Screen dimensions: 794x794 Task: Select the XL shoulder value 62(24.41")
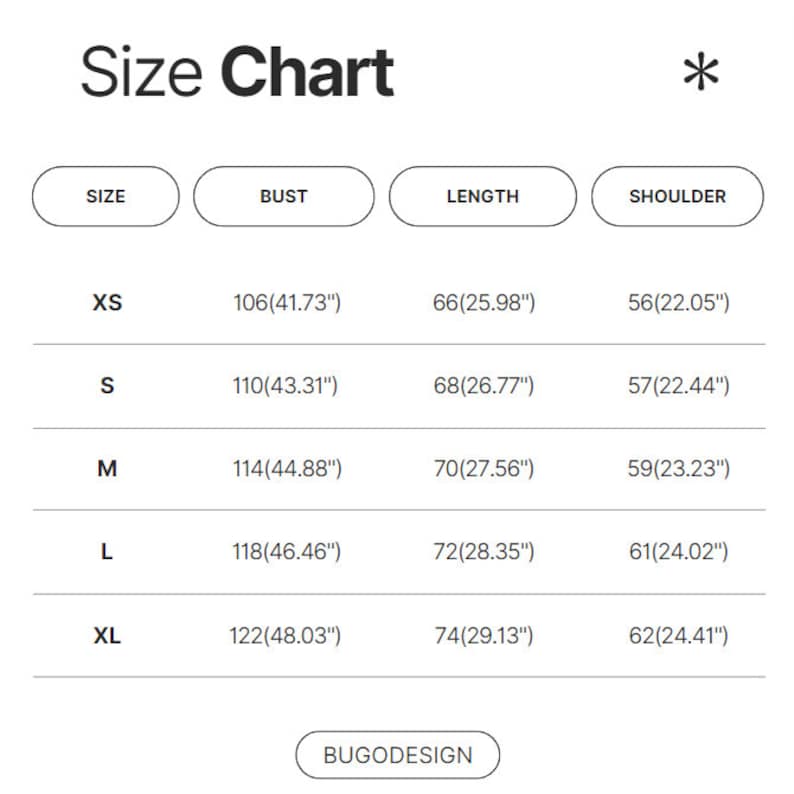(x=679, y=635)
